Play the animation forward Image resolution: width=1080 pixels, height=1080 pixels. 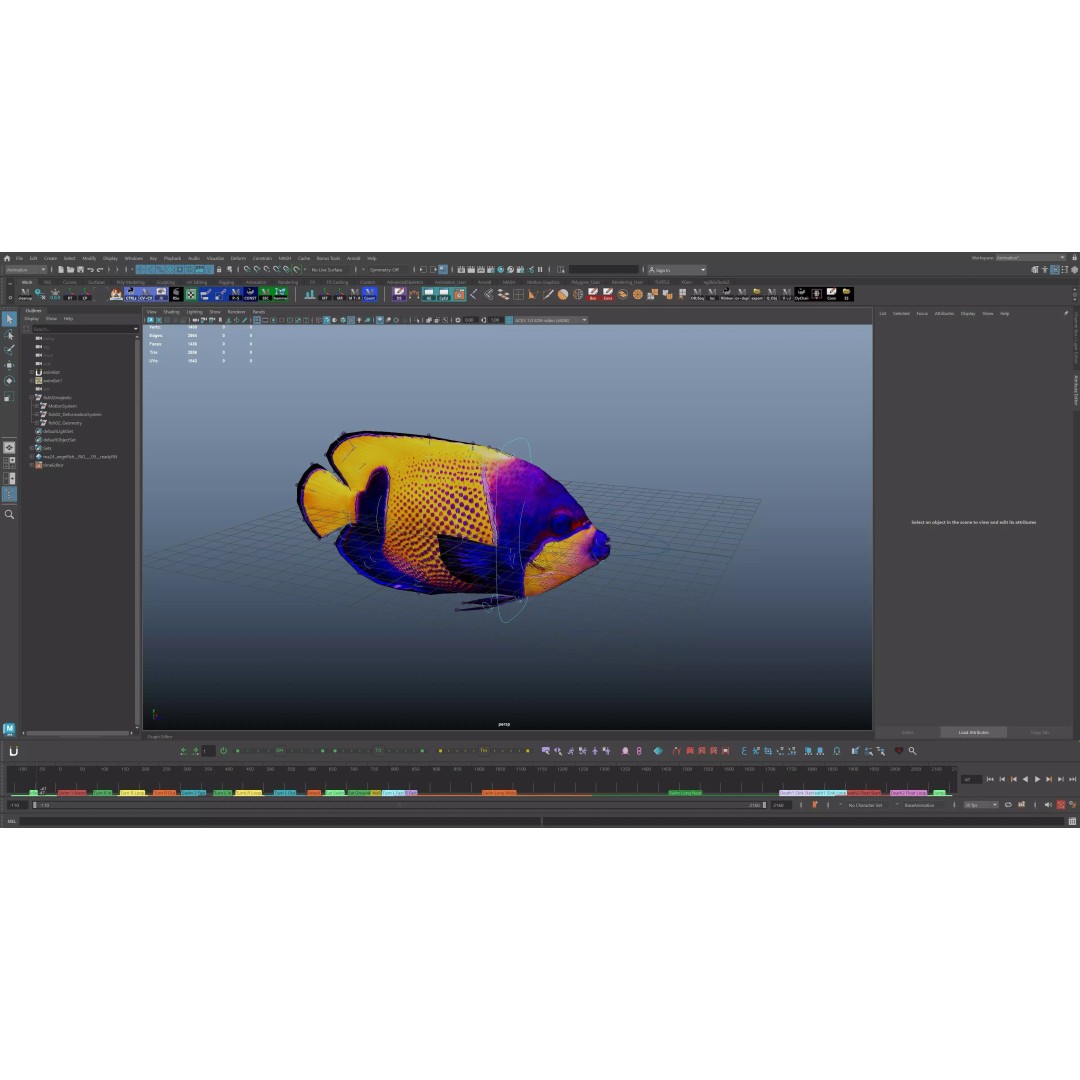click(1037, 779)
